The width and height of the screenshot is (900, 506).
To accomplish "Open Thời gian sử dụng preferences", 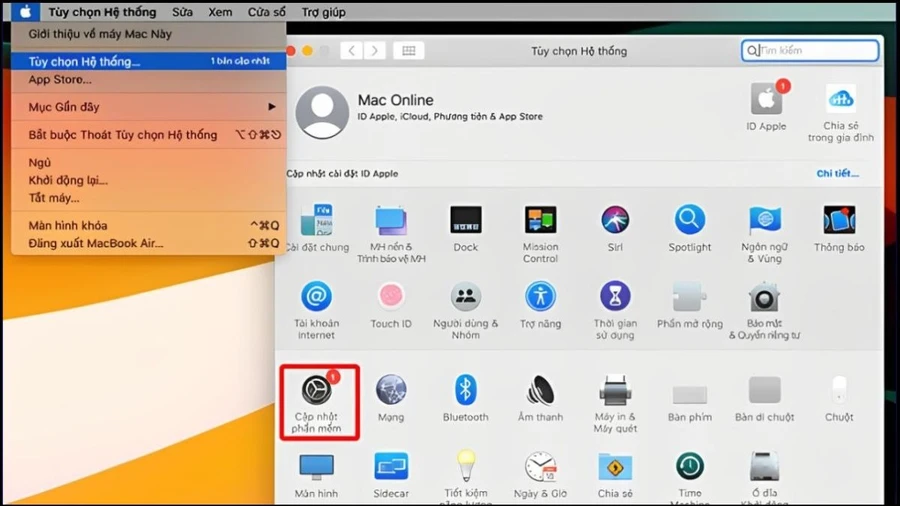I will [x=615, y=310].
